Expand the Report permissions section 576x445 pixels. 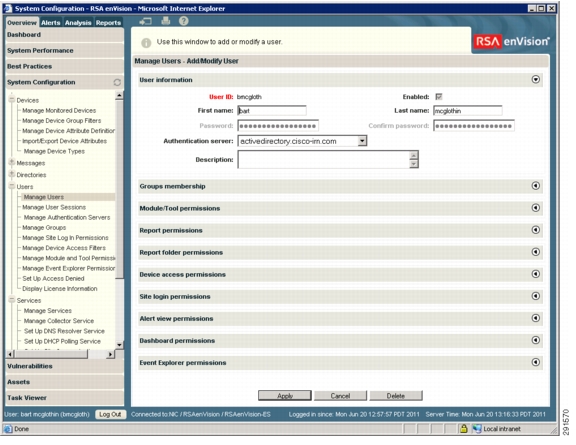click(536, 230)
